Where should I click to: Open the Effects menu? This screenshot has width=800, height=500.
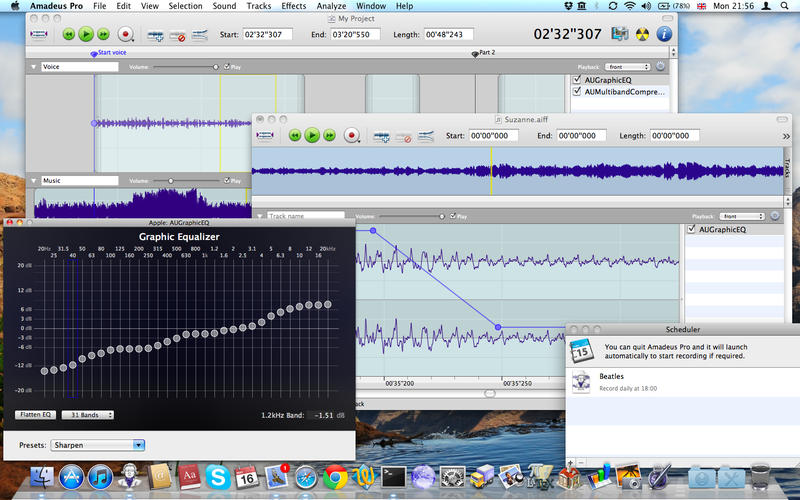[294, 6]
